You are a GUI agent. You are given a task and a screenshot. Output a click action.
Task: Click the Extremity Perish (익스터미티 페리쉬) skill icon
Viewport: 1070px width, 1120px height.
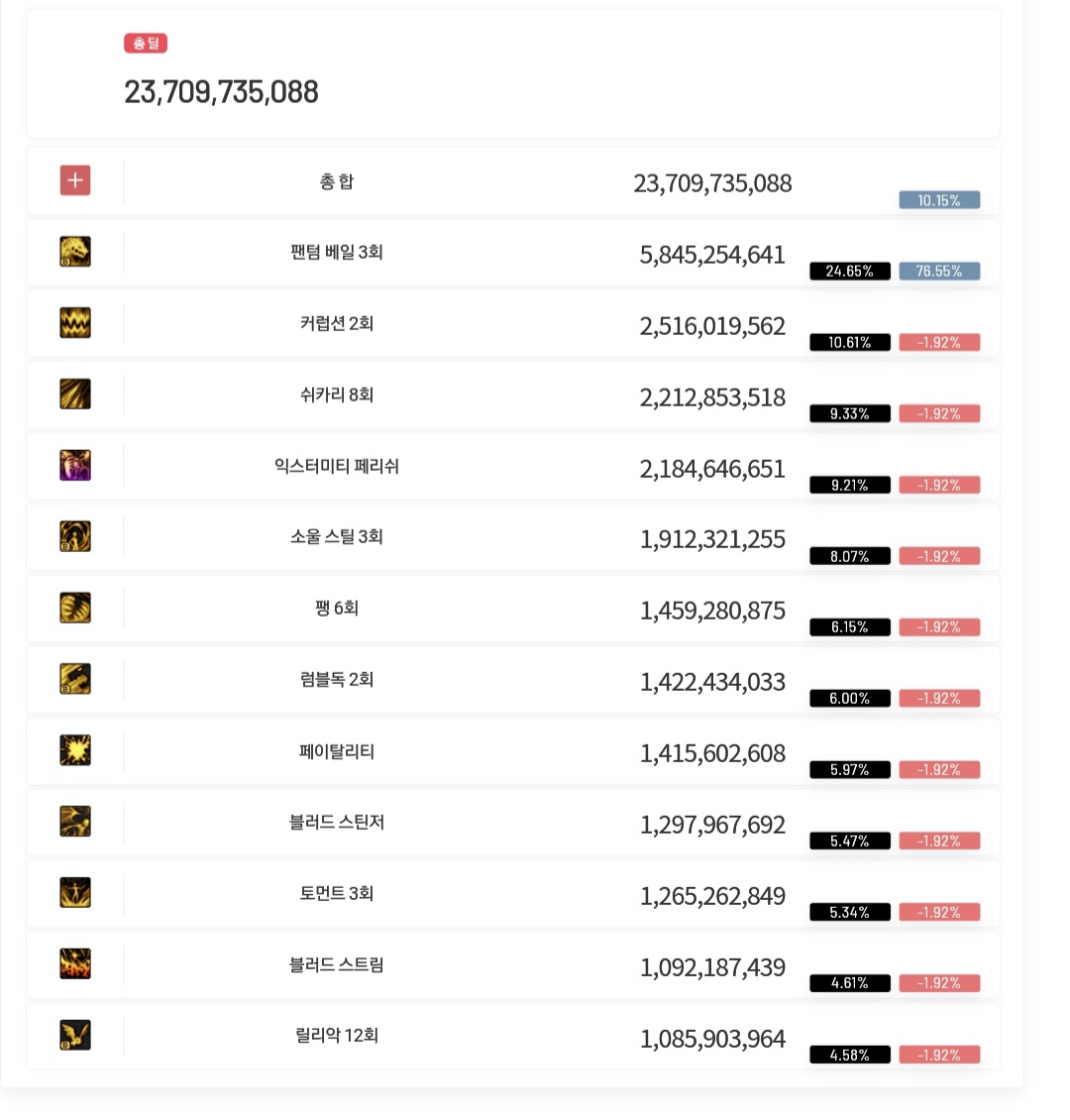[x=75, y=466]
